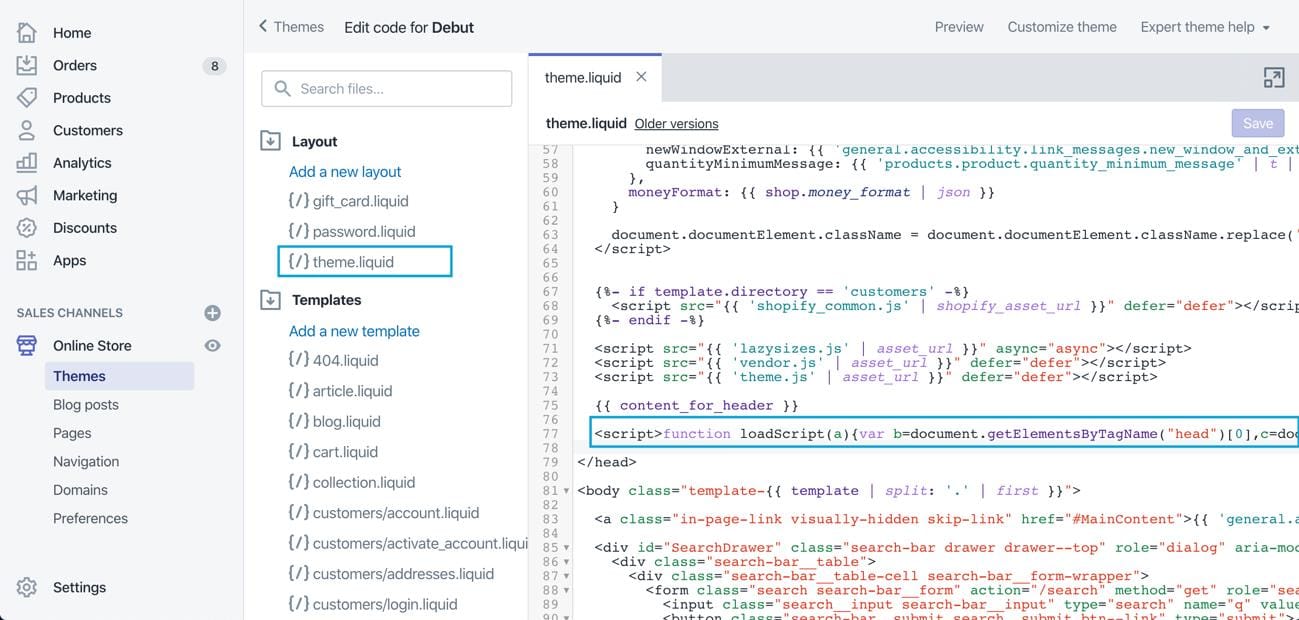The width and height of the screenshot is (1299, 620).
Task: Click the Customers person icon
Action: [27, 130]
